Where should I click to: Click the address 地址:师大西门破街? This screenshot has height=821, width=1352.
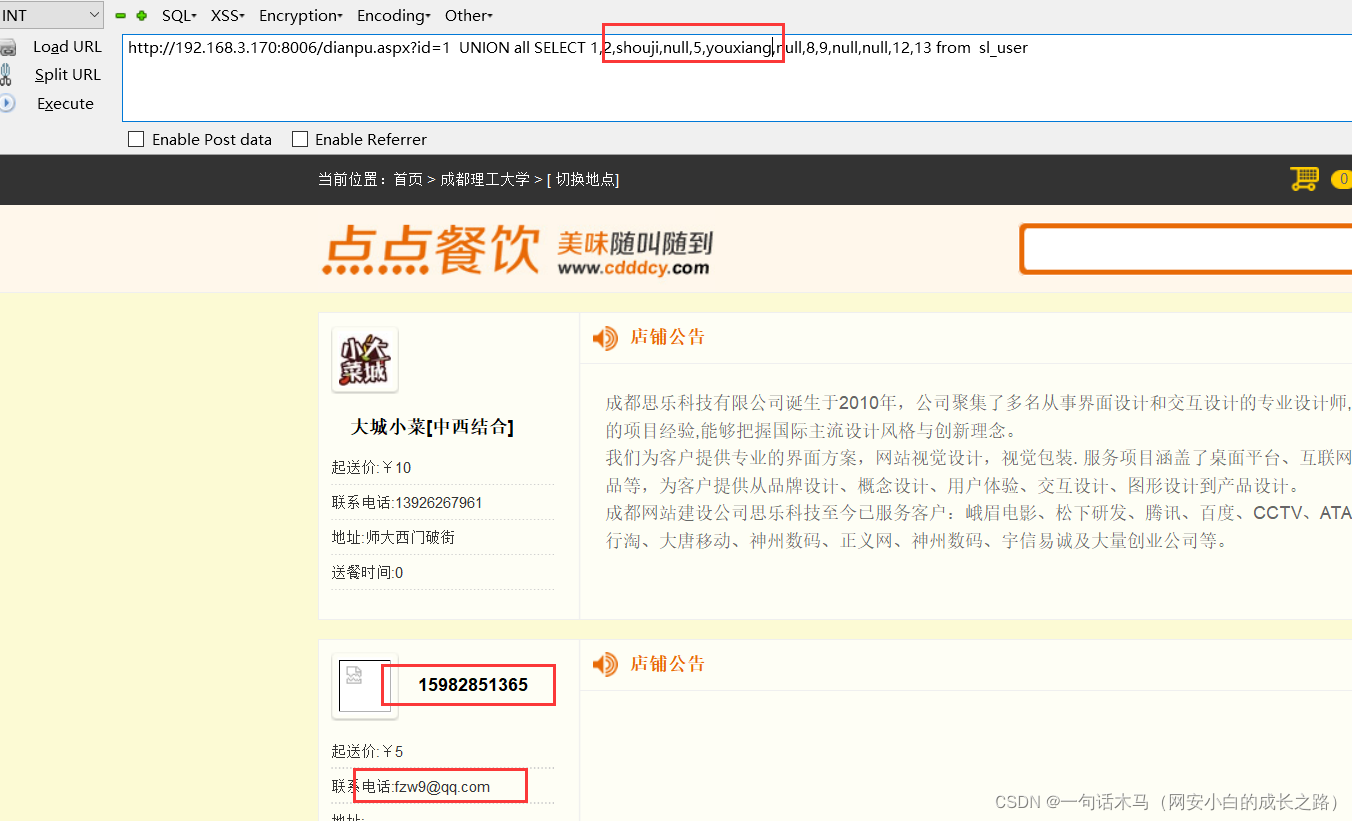[x=393, y=538]
